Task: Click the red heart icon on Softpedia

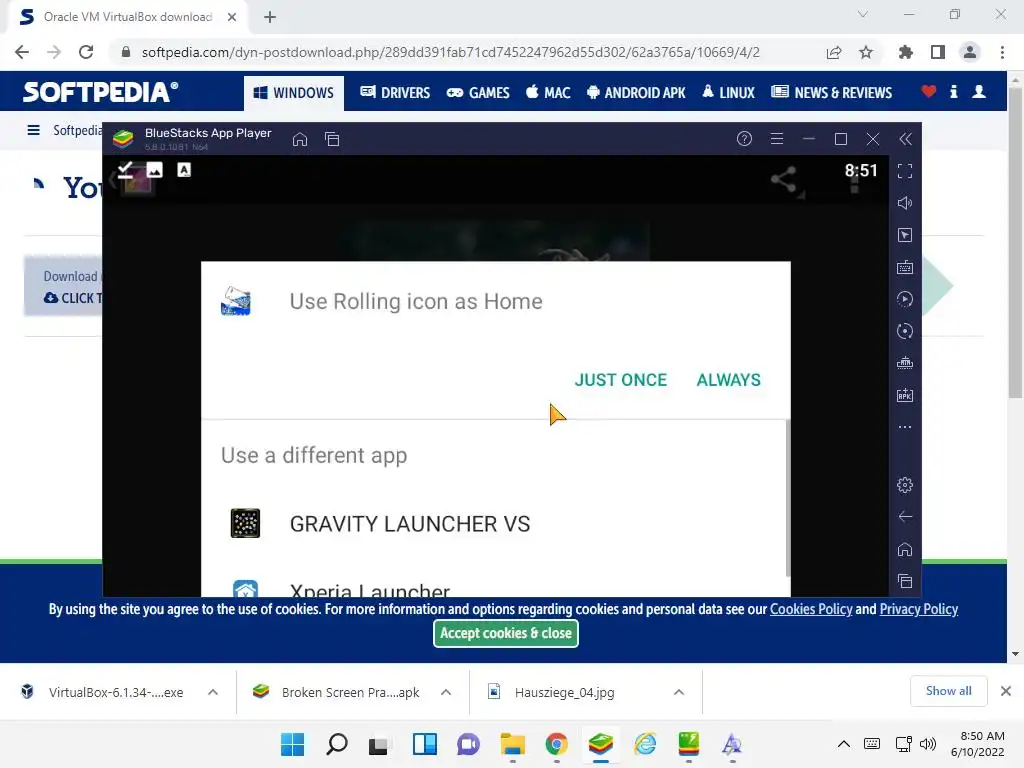Action: (x=929, y=92)
